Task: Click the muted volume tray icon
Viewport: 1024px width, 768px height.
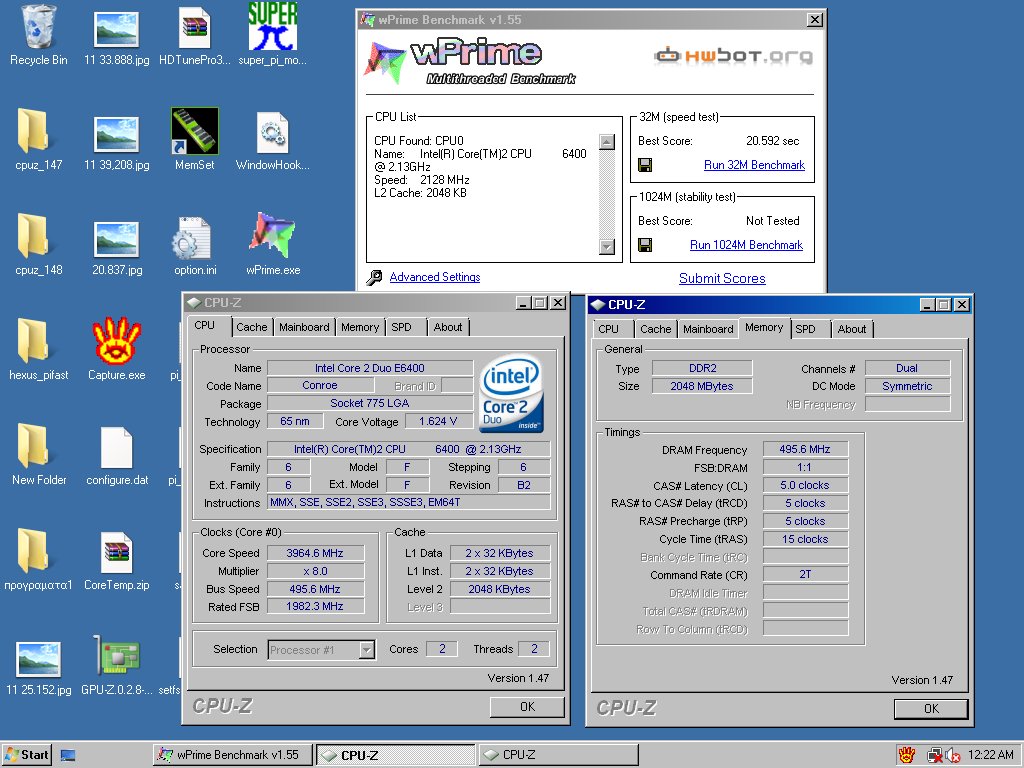Action: pyautogui.click(x=952, y=756)
